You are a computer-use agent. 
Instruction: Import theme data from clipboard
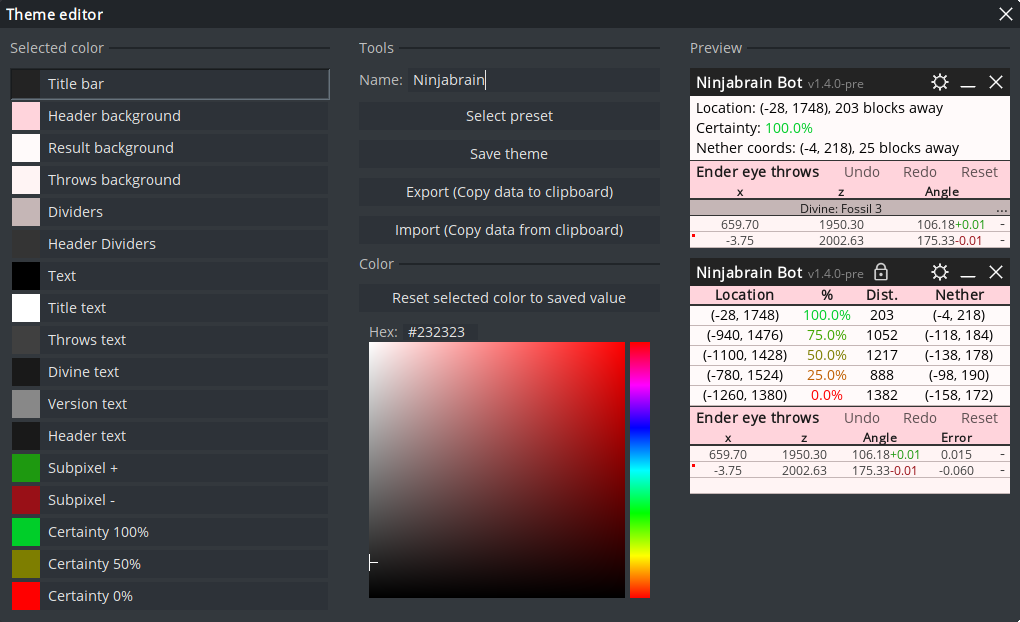pyautogui.click(x=509, y=230)
